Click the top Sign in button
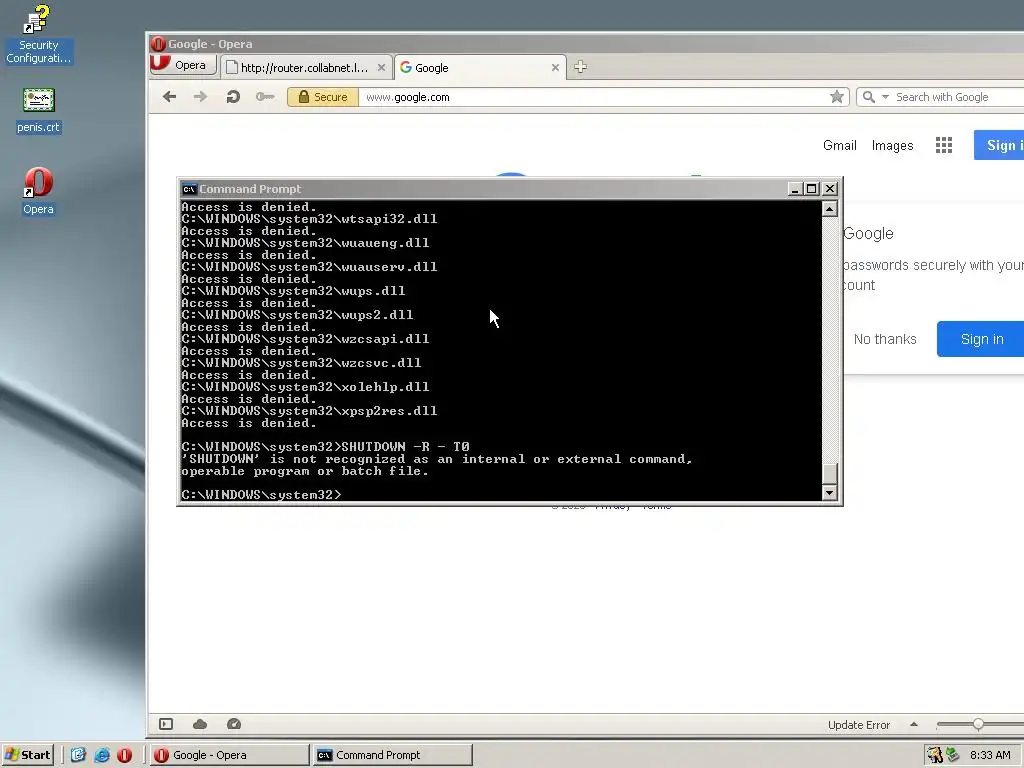 [x=999, y=145]
